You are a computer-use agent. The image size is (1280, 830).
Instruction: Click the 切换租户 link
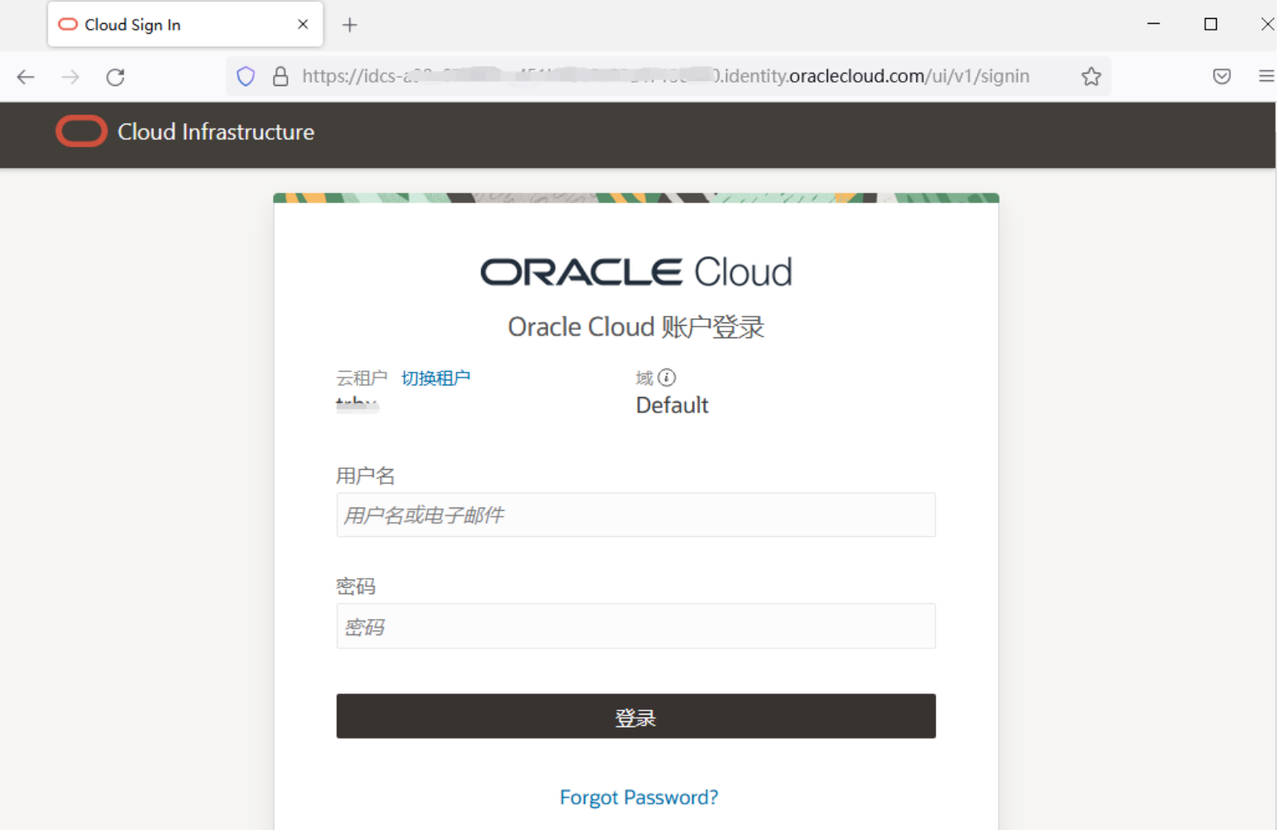pos(436,378)
